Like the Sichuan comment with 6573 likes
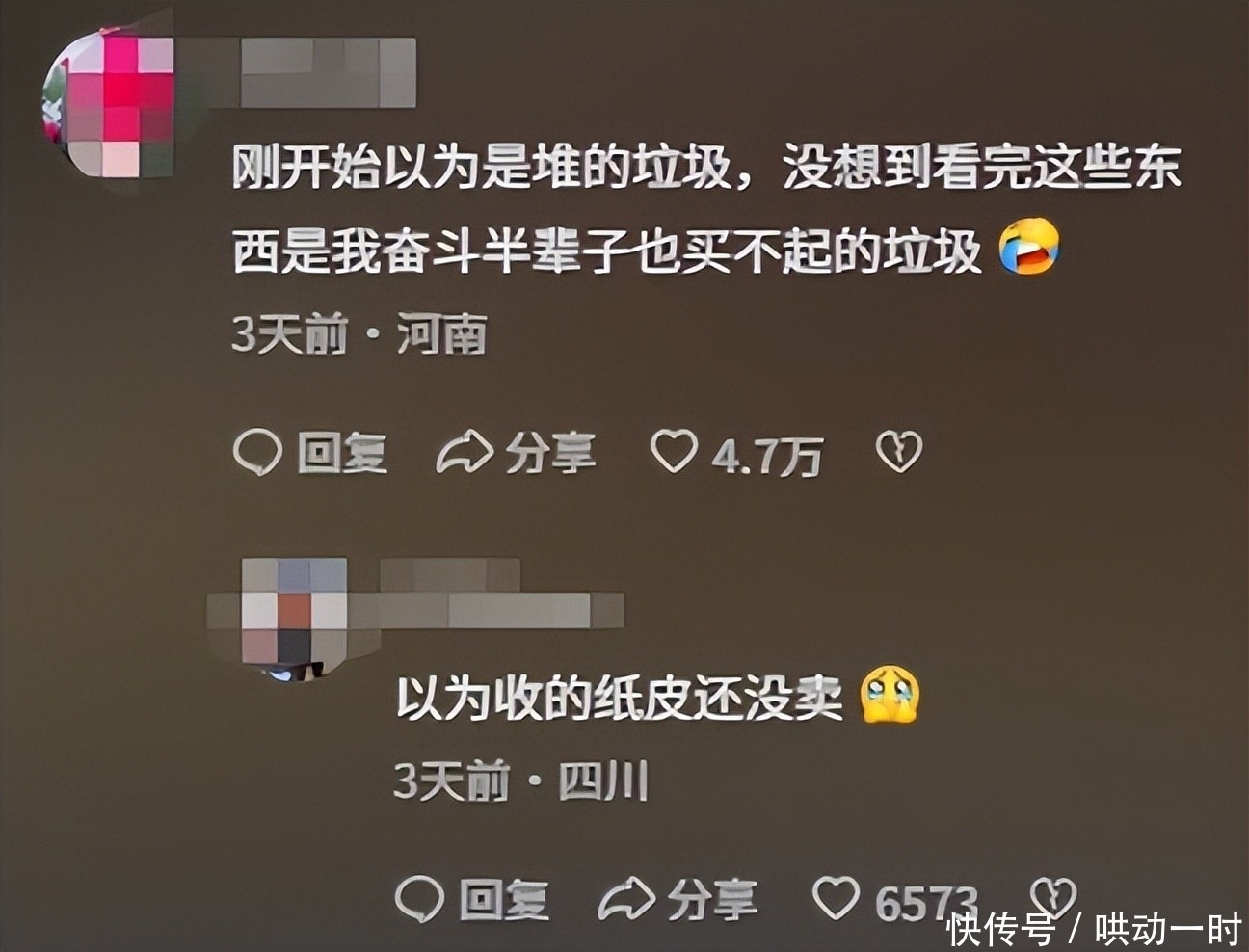The height and width of the screenshot is (952, 1249). [x=835, y=898]
